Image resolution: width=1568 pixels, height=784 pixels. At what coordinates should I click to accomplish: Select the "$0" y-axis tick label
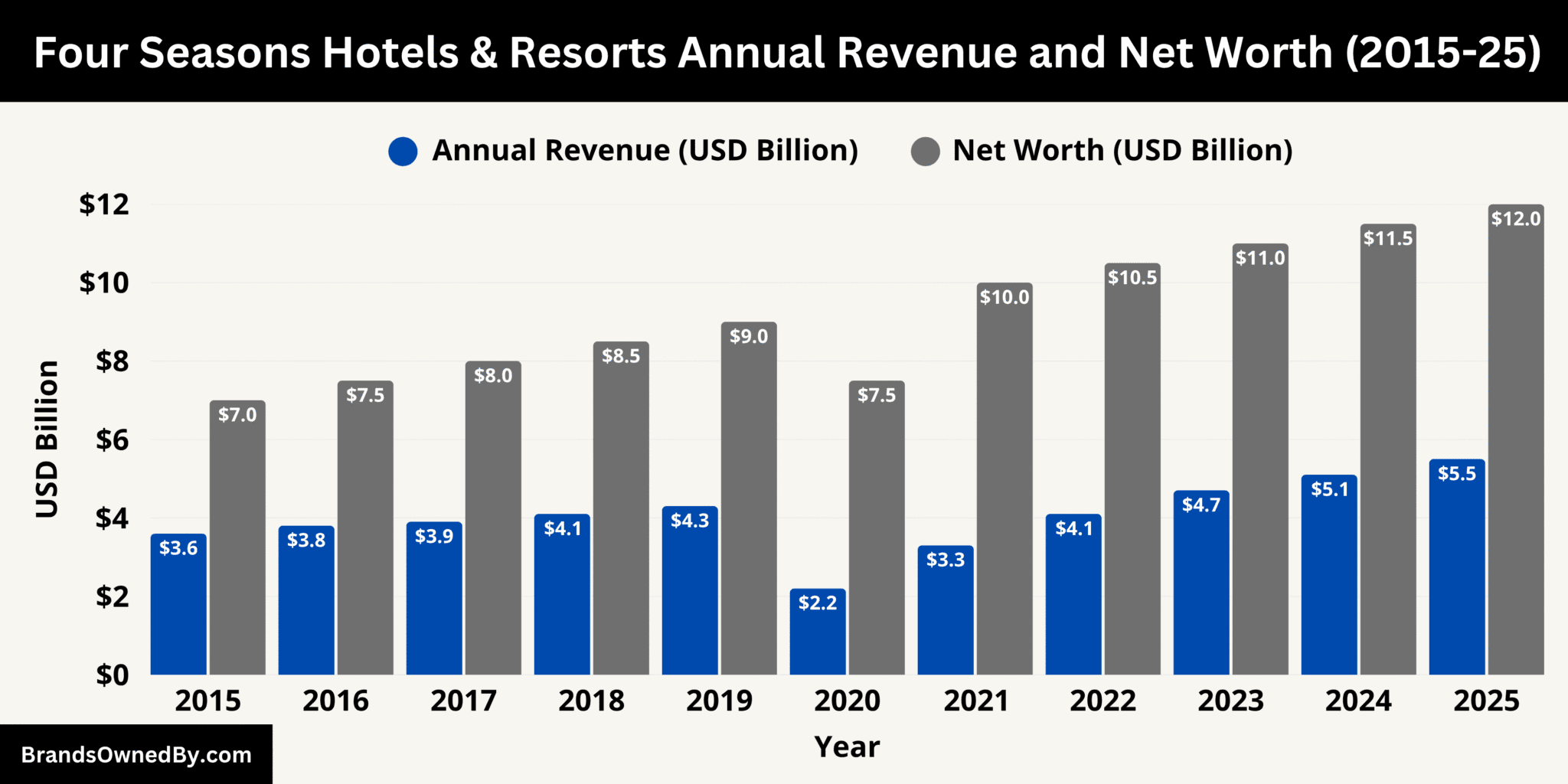113,675
